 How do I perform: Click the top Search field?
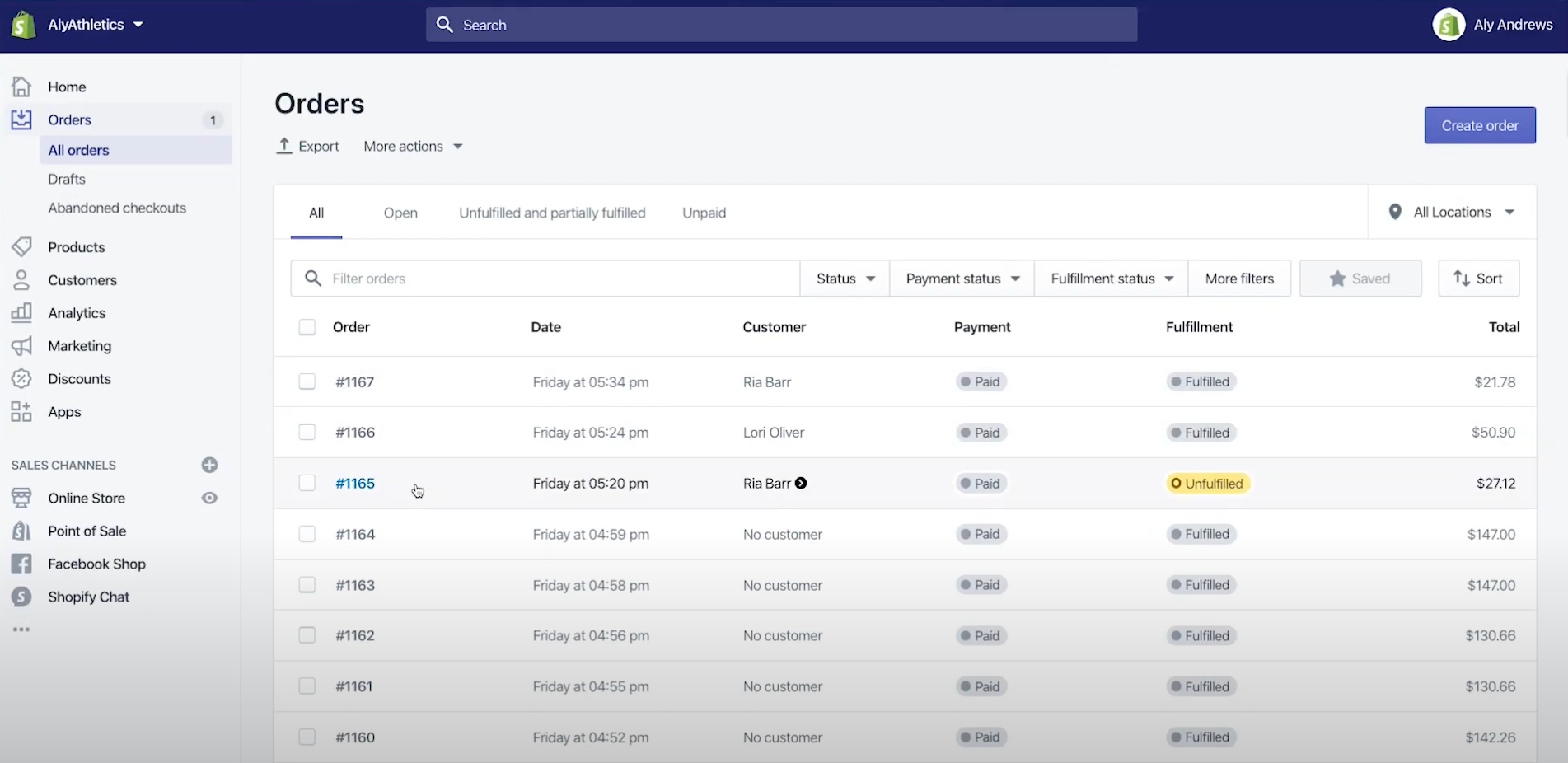[781, 25]
